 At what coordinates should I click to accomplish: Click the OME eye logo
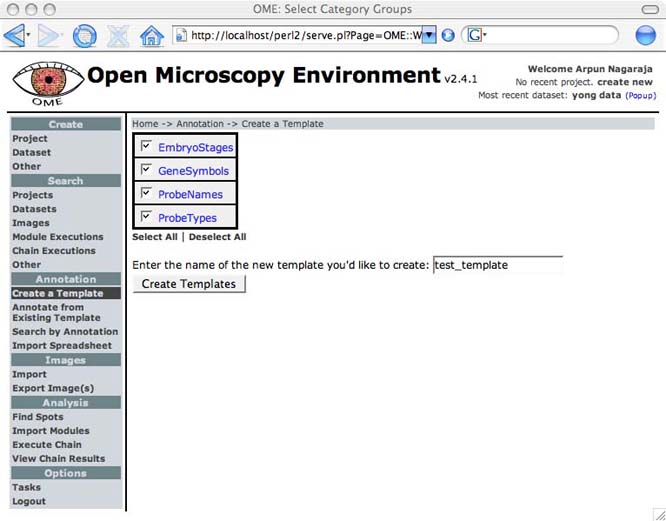point(48,84)
